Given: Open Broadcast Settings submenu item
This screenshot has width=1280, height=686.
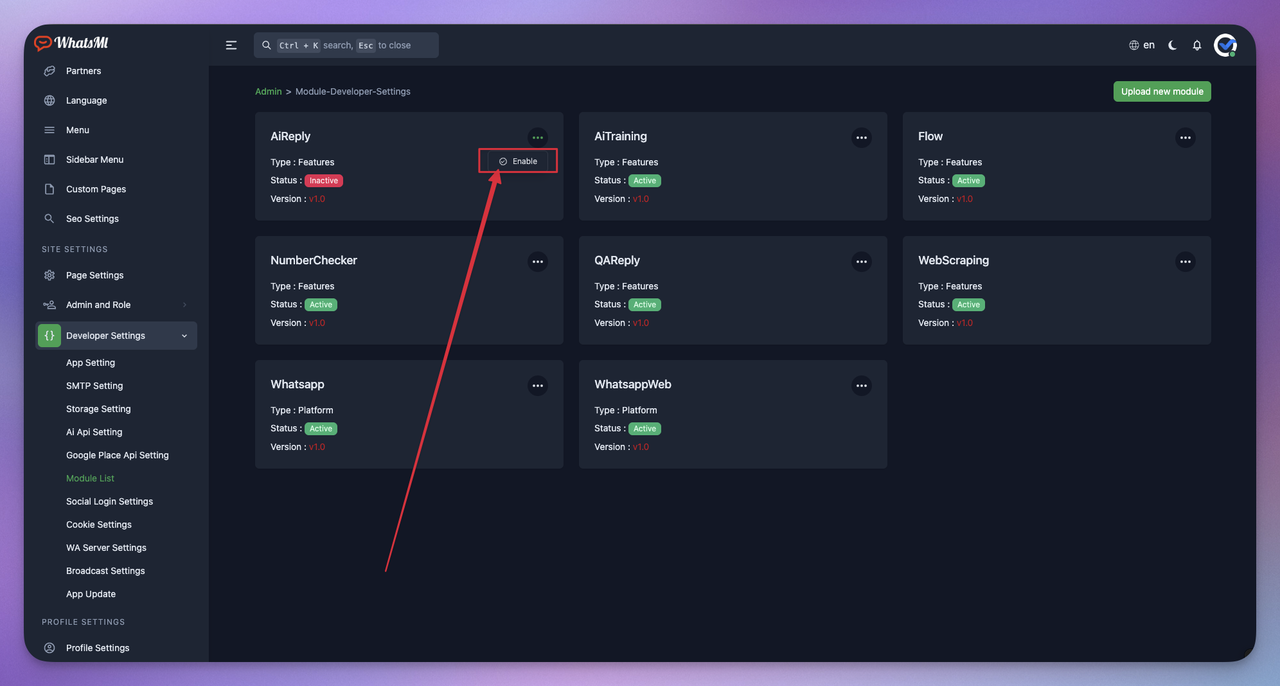Looking at the screenshot, I should tap(105, 571).
